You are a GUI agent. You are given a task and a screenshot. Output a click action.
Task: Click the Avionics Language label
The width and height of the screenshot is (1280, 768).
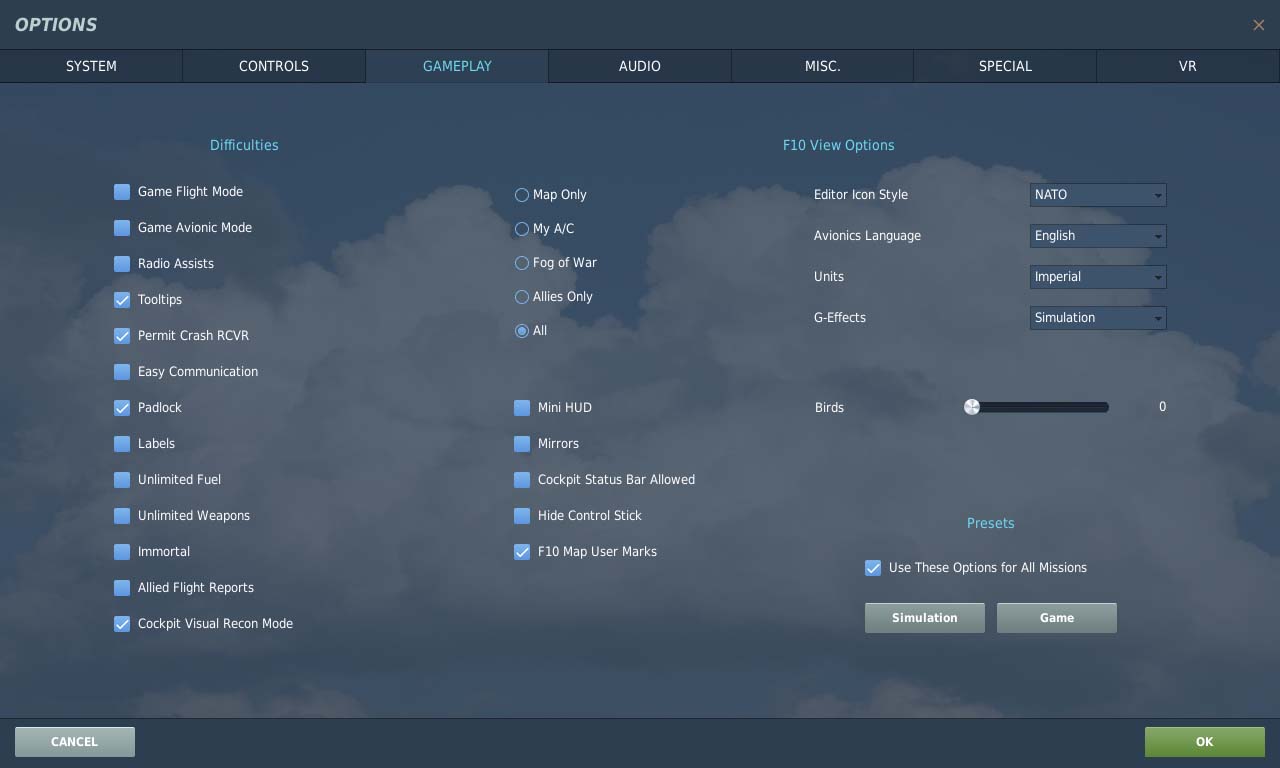867,236
